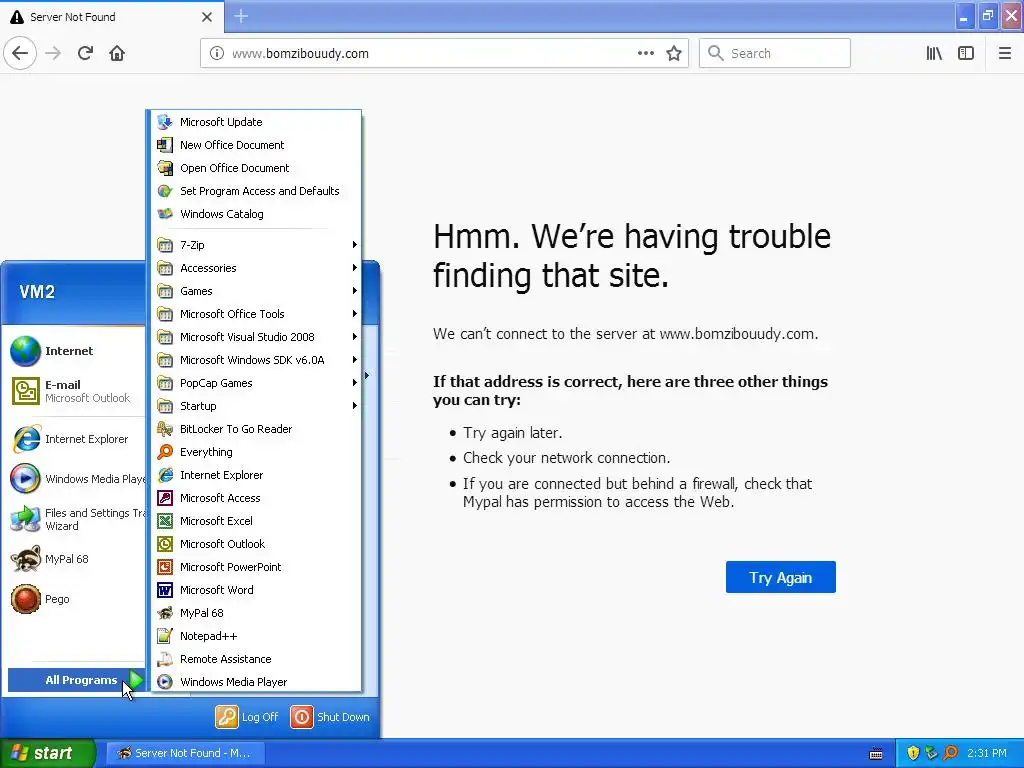Viewport: 1024px width, 768px height.
Task: Open page actions three-dot menu in address bar
Action: (645, 53)
